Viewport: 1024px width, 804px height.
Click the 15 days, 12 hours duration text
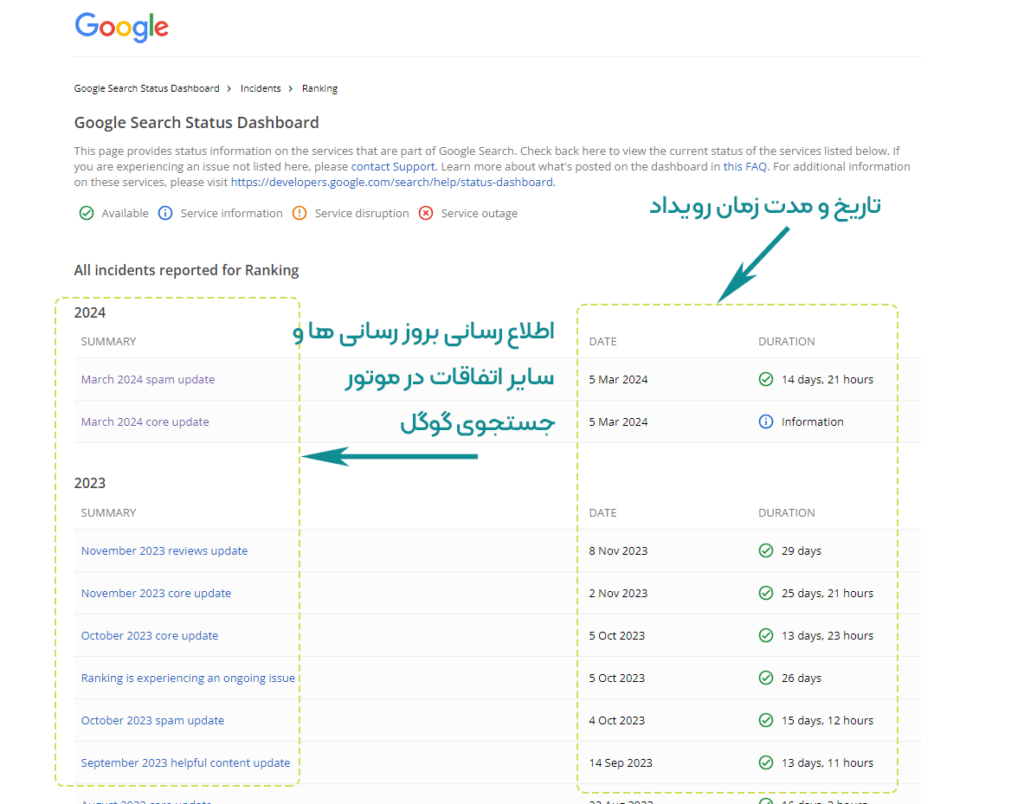827,720
